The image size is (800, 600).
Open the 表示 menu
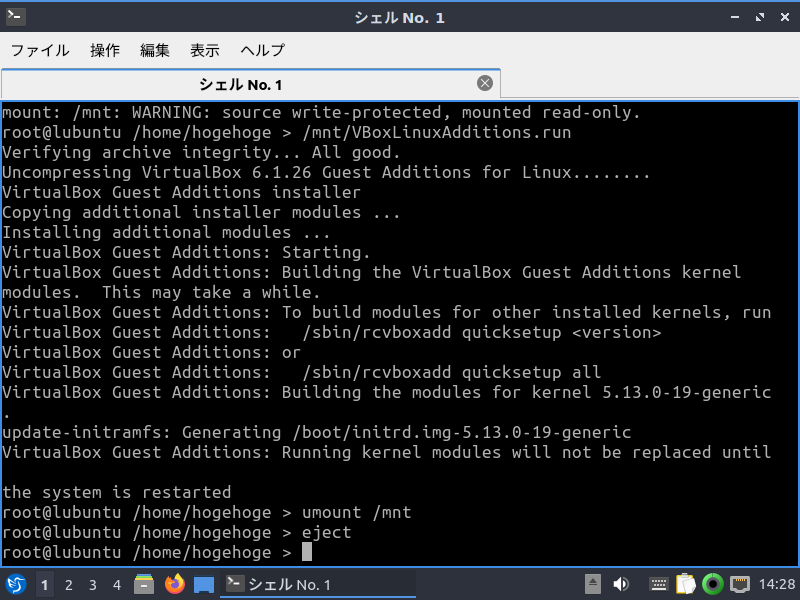[x=205, y=50]
